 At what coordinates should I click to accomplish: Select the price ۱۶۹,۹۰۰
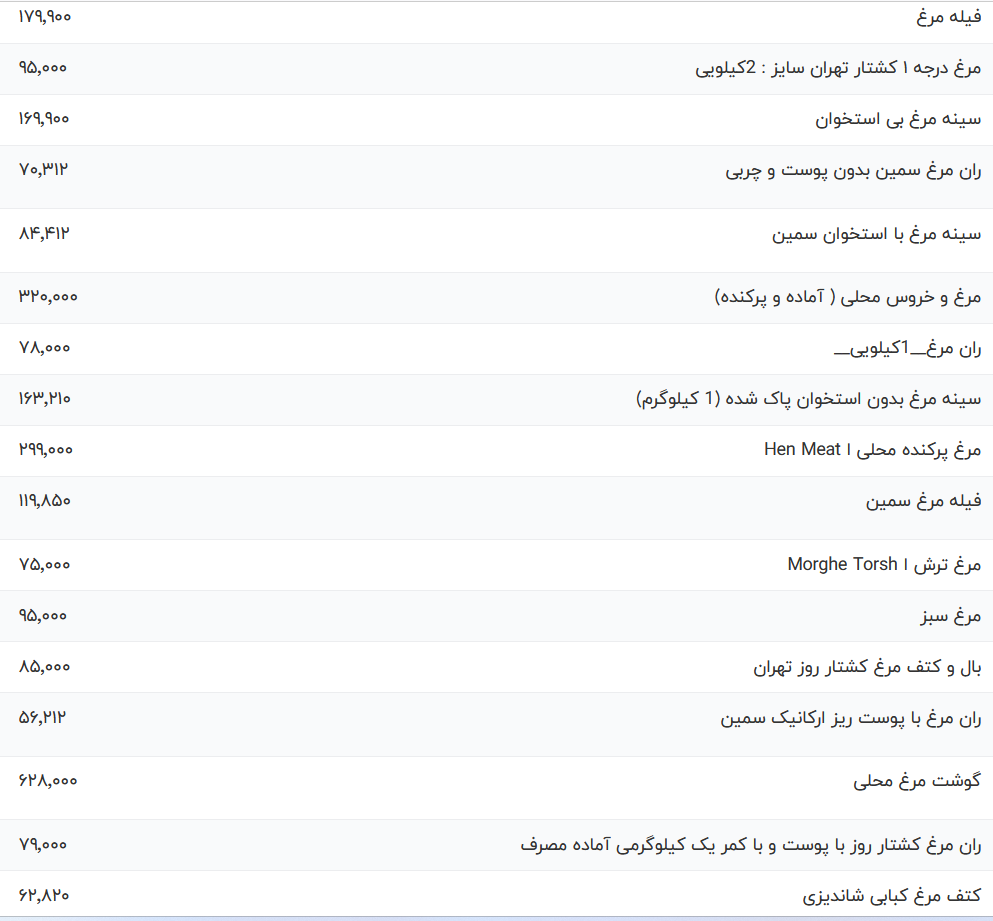pyautogui.click(x=45, y=119)
